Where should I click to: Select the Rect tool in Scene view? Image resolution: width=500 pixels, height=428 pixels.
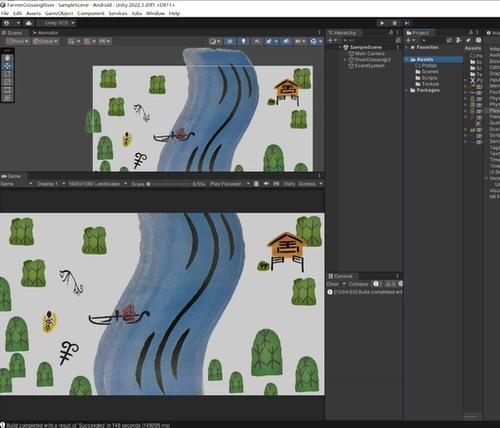[7, 90]
